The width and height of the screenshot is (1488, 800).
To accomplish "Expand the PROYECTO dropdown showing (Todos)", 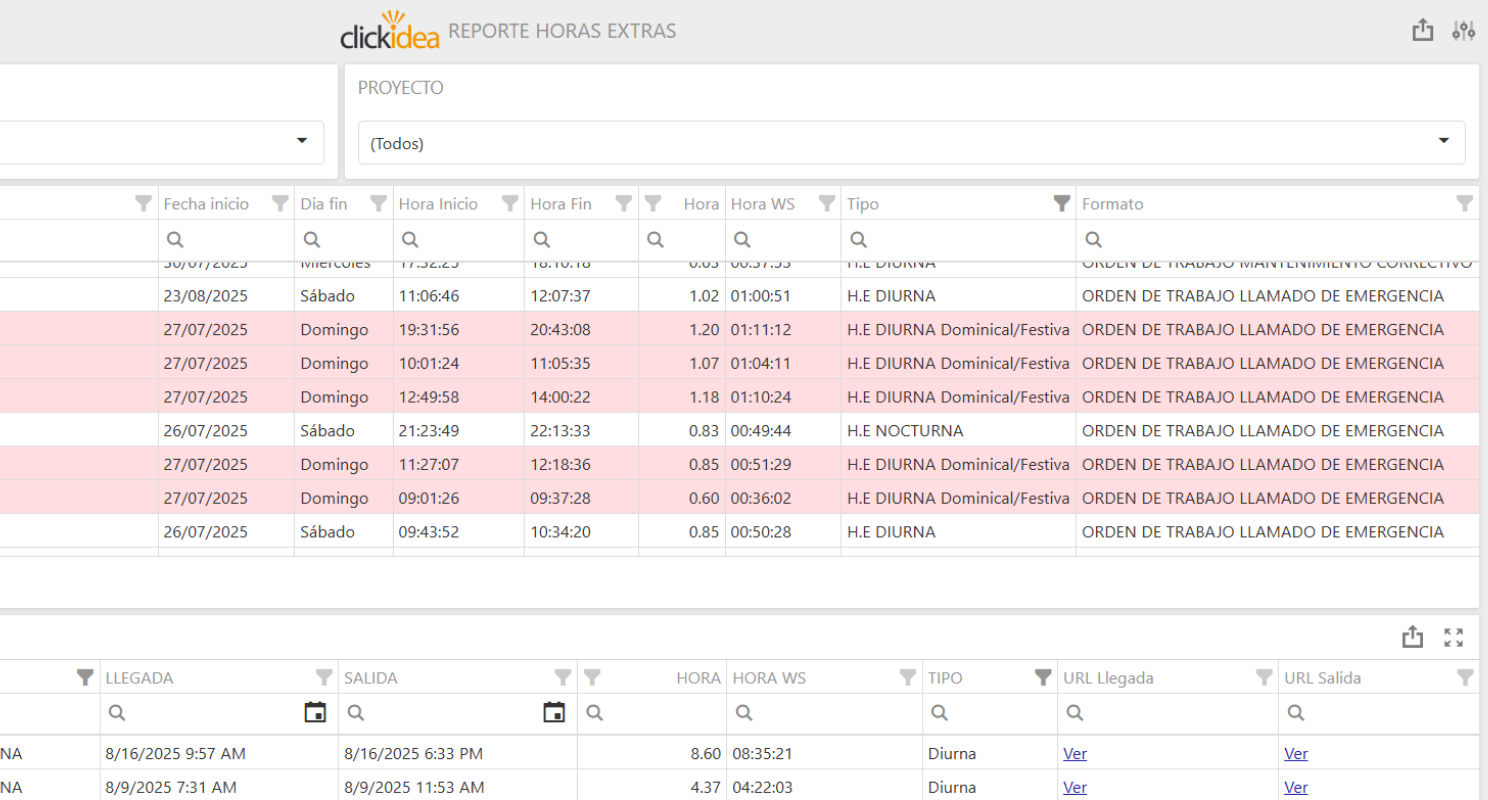I will tap(1443, 142).
